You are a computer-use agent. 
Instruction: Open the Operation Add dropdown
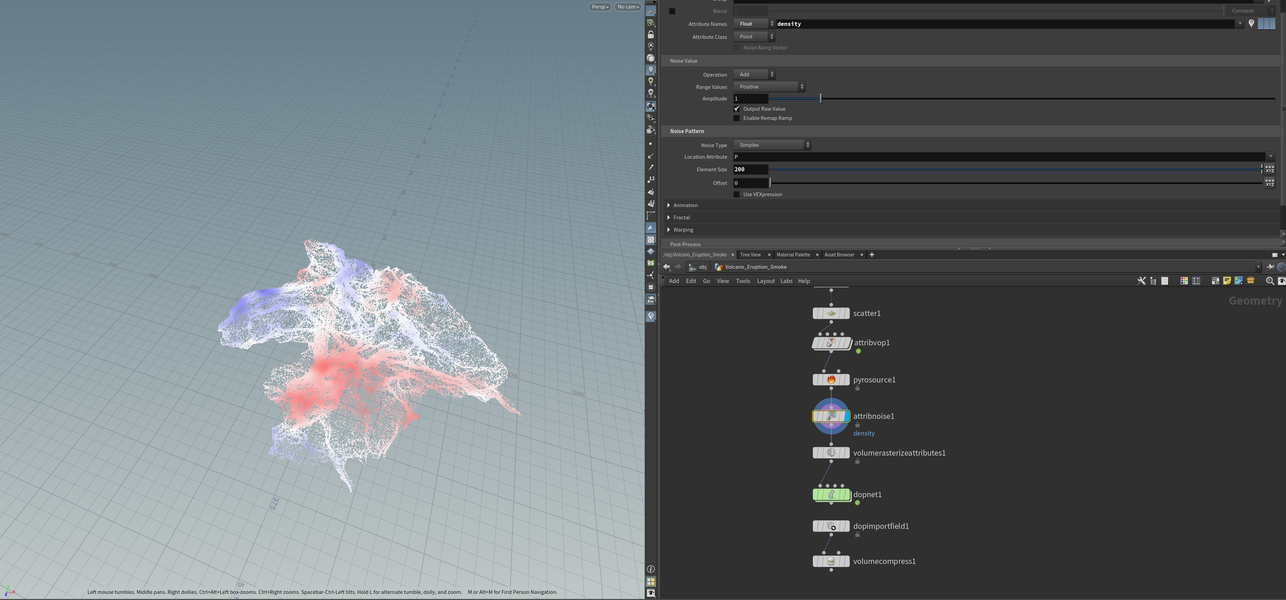click(754, 74)
